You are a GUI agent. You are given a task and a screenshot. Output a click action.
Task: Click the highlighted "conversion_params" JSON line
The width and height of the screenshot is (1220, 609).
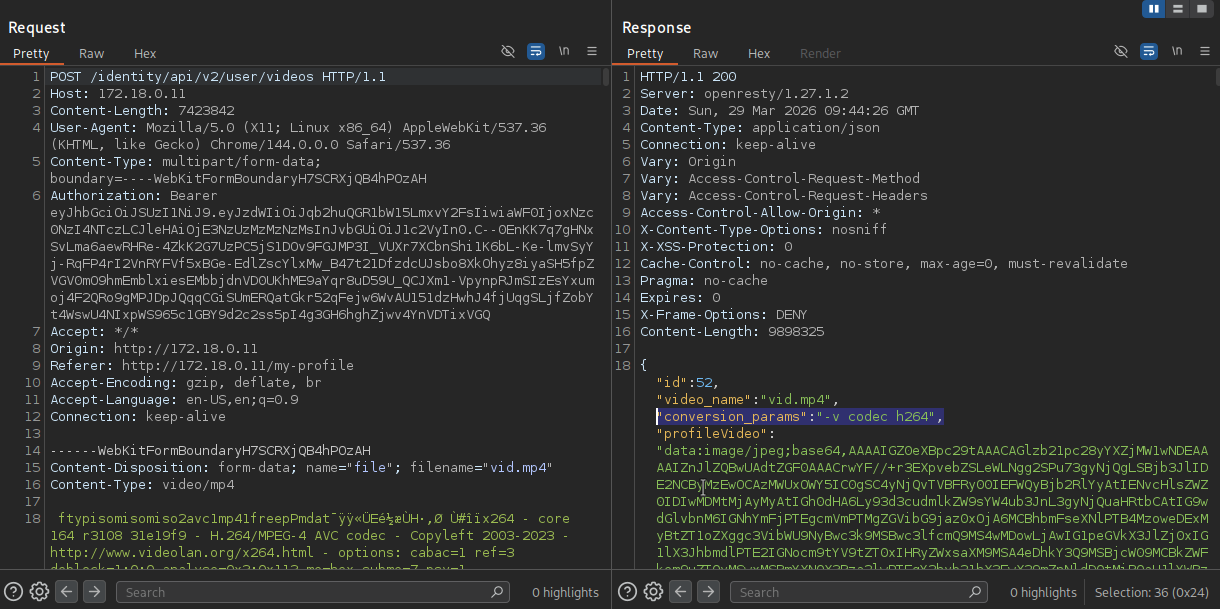[x=800, y=417]
